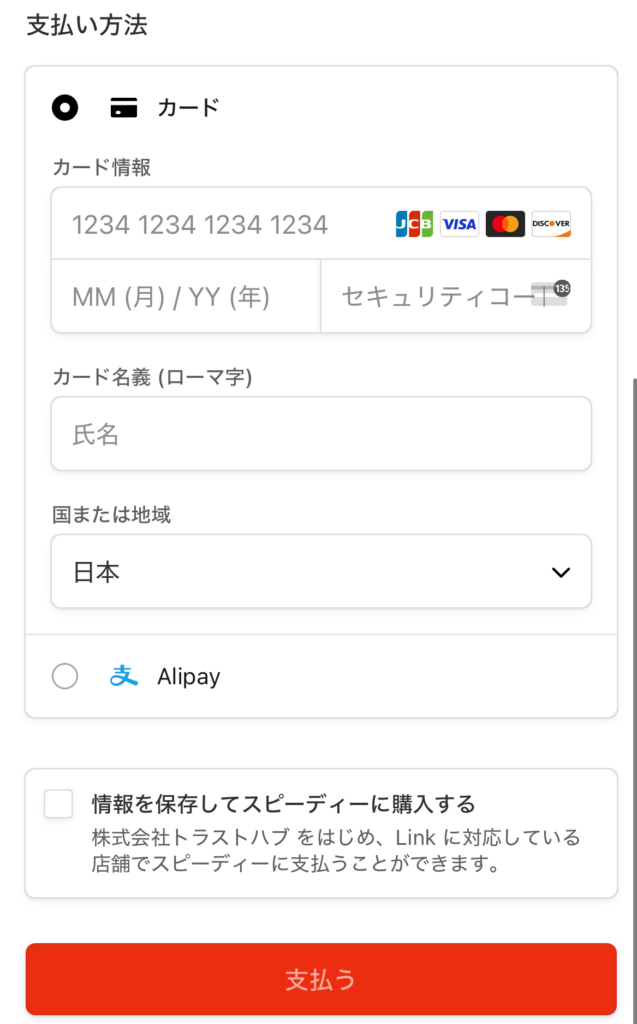Choose the カード payment method label
637x1024 pixels.
click(188, 108)
